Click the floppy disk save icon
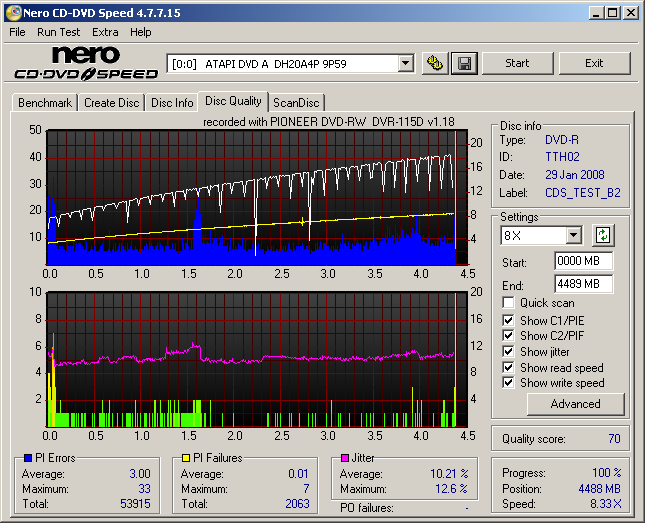645x523 pixels. tap(464, 63)
